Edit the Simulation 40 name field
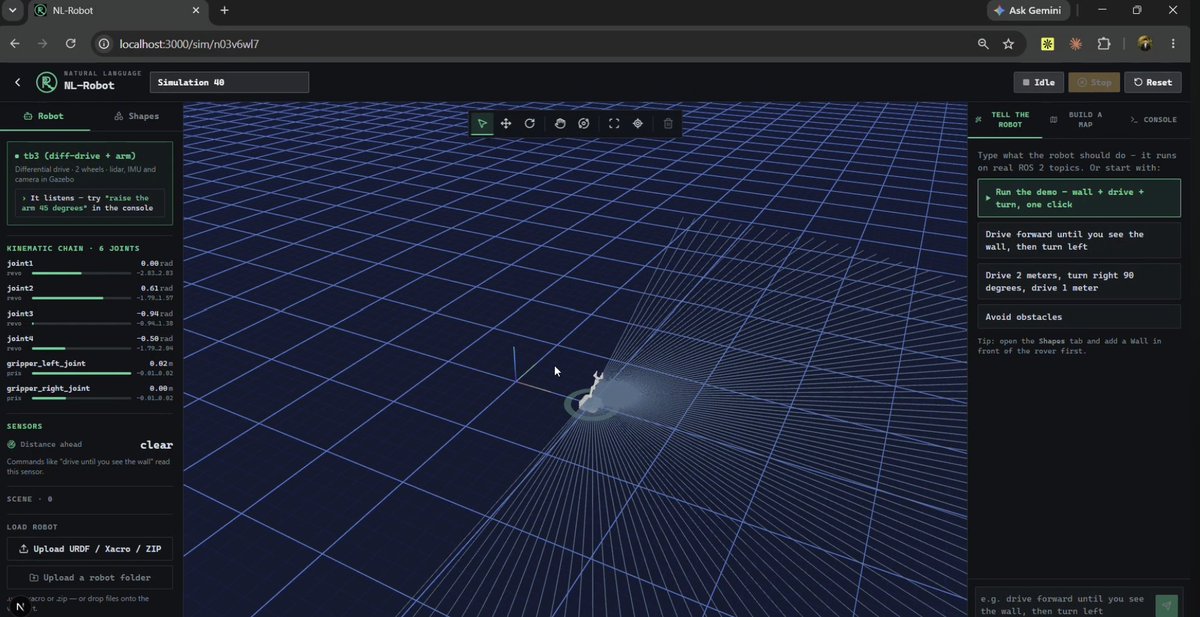Screen dimensions: 1200x617 (x=229, y=82)
